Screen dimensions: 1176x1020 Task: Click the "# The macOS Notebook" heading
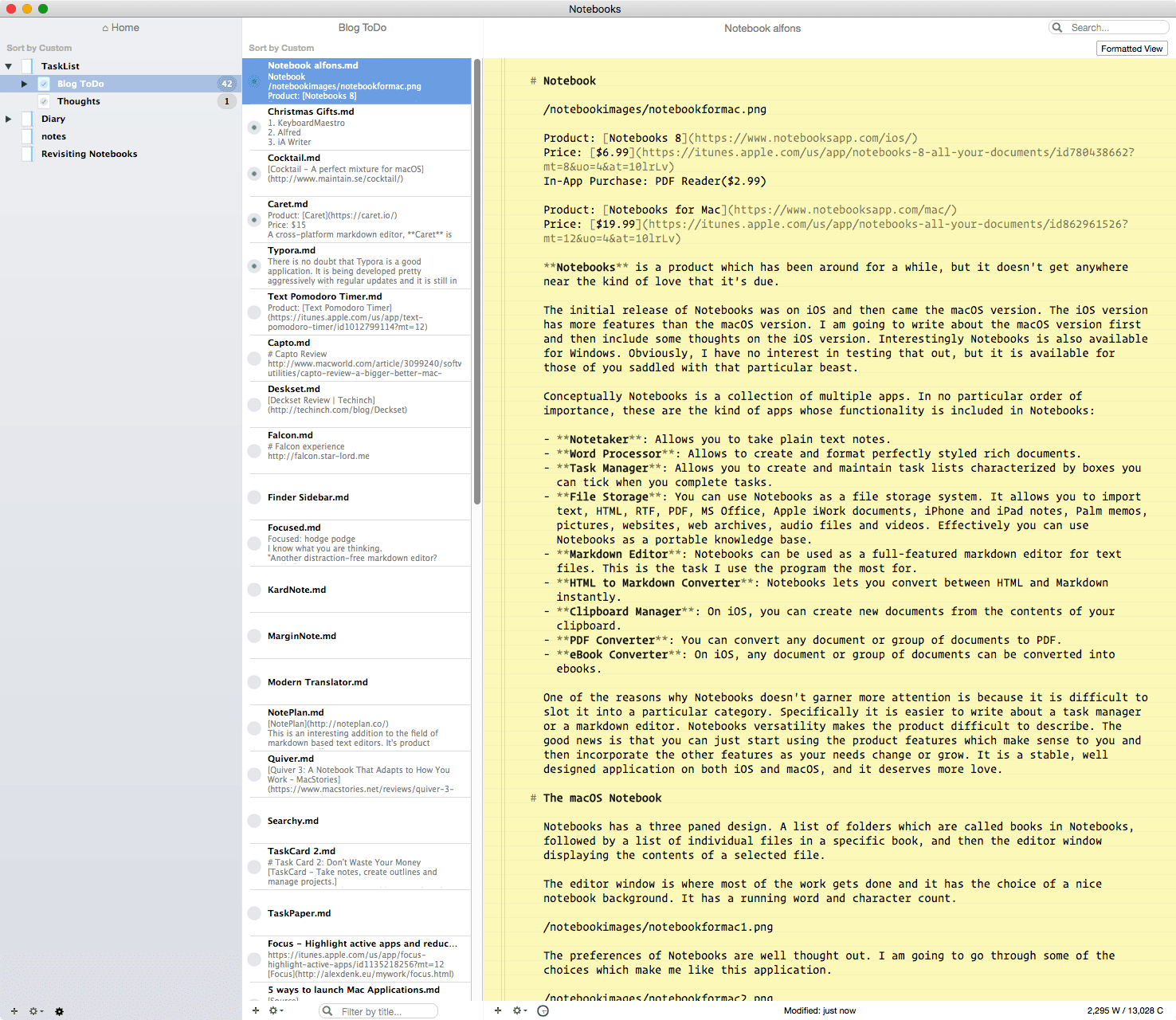pyautogui.click(x=596, y=798)
